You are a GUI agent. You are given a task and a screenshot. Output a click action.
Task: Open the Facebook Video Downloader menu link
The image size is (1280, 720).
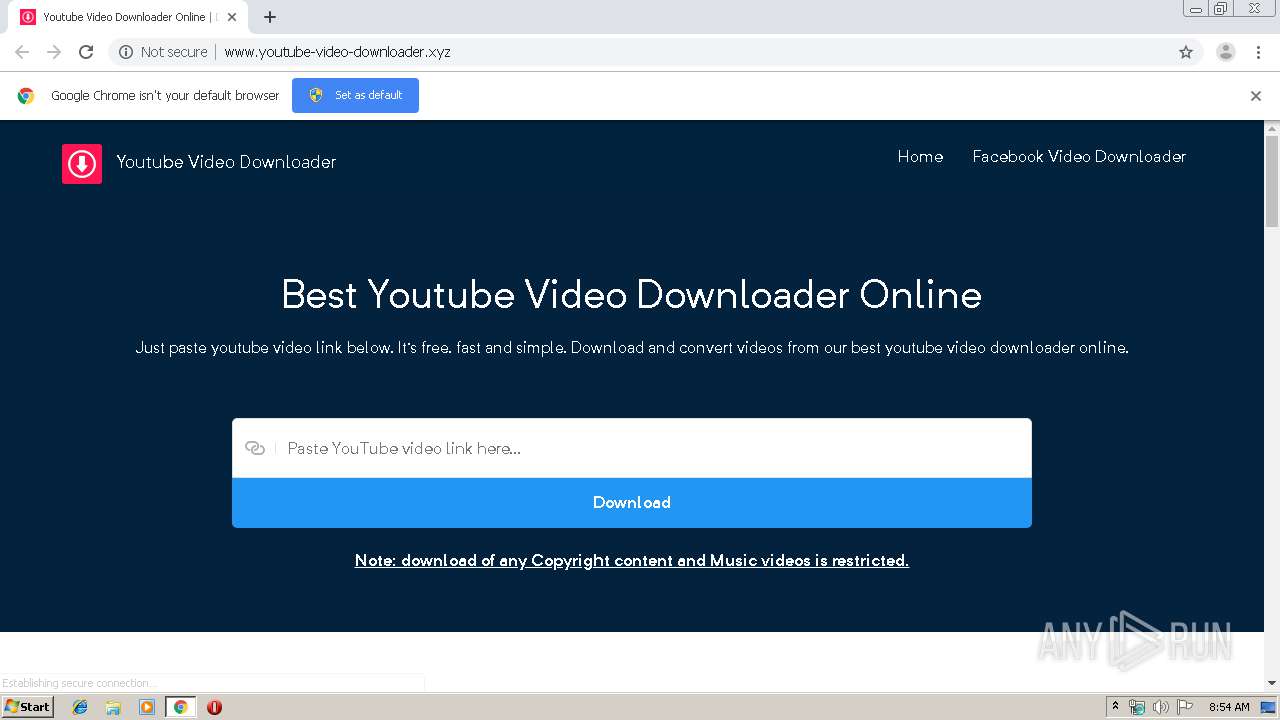coord(1079,156)
